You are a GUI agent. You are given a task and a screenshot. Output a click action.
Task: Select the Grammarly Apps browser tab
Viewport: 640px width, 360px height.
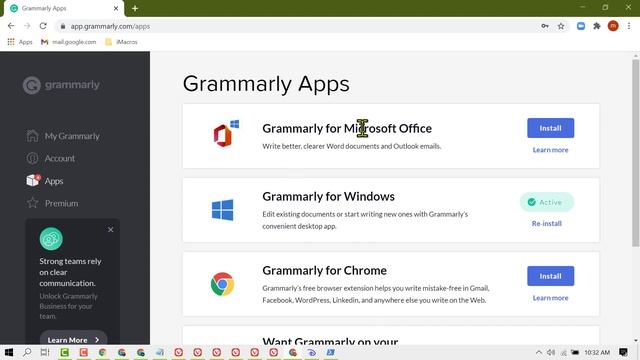[x=63, y=9]
